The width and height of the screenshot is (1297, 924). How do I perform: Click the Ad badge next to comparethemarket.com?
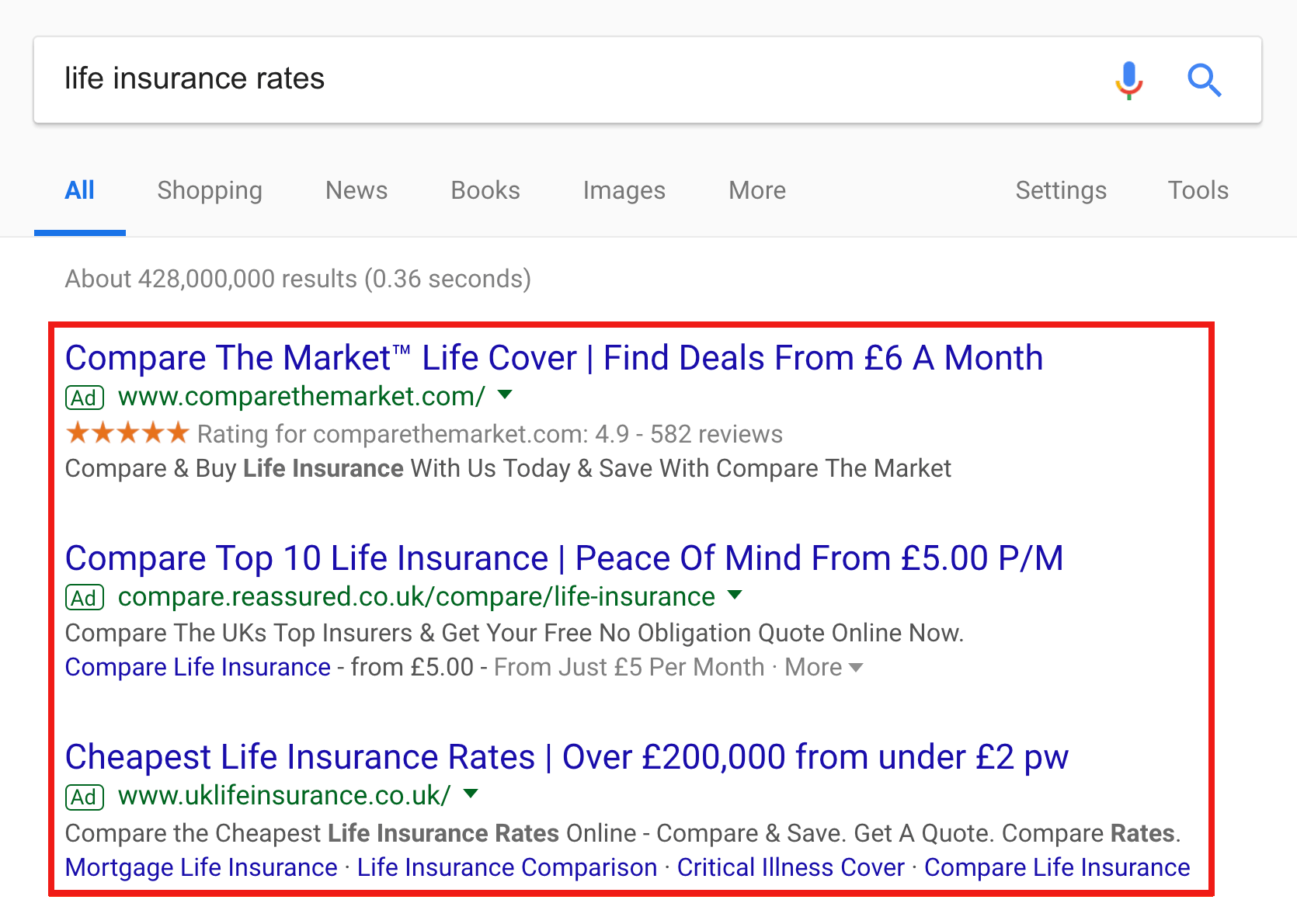pyautogui.click(x=85, y=398)
